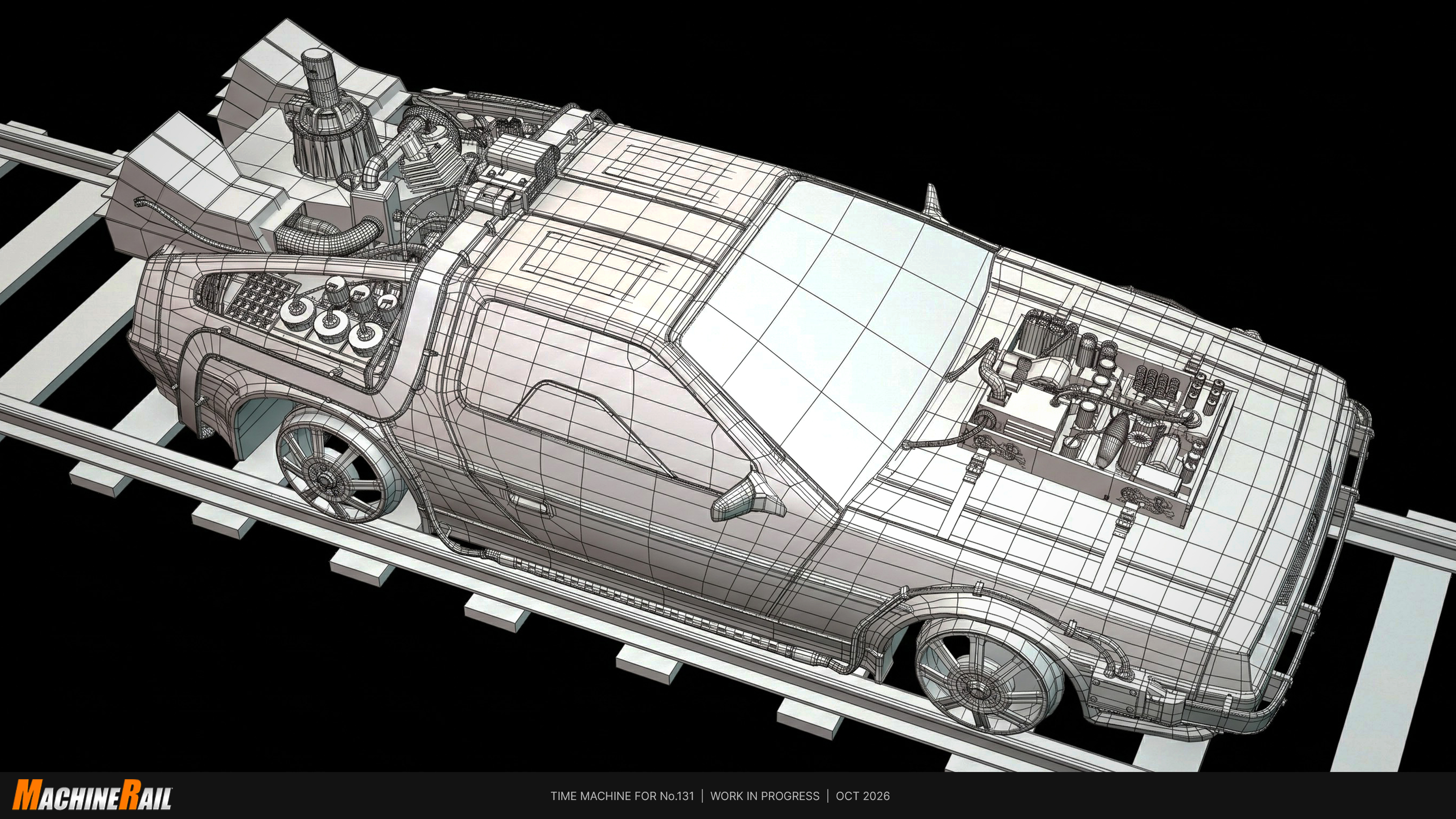Image resolution: width=1456 pixels, height=819 pixels.
Task: Click the "TIME MACHINE FOR No.131" caption
Action: [622, 796]
